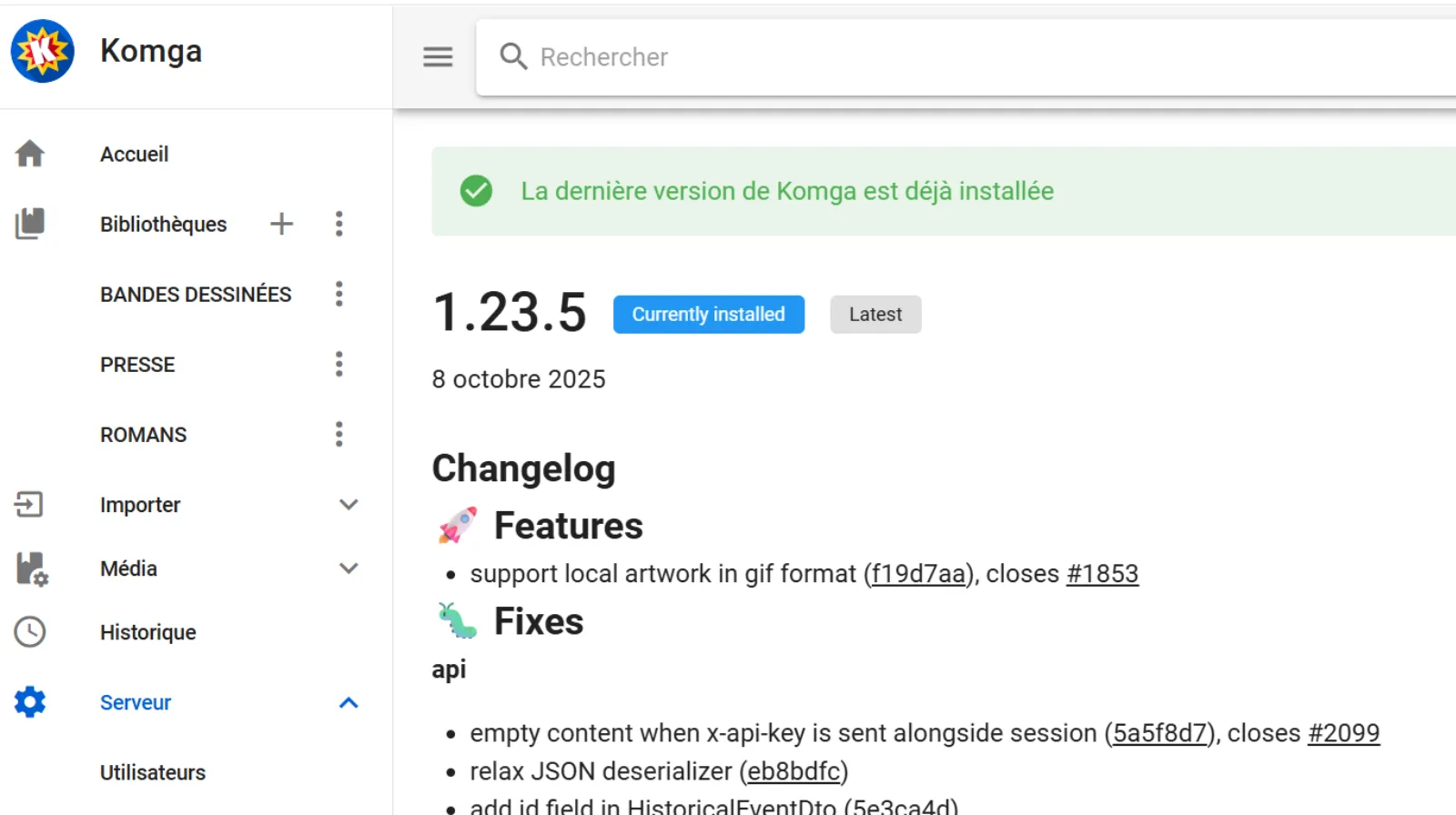Open the Utilisateurs menu item
Image resolution: width=1456 pixels, height=815 pixels.
click(153, 772)
